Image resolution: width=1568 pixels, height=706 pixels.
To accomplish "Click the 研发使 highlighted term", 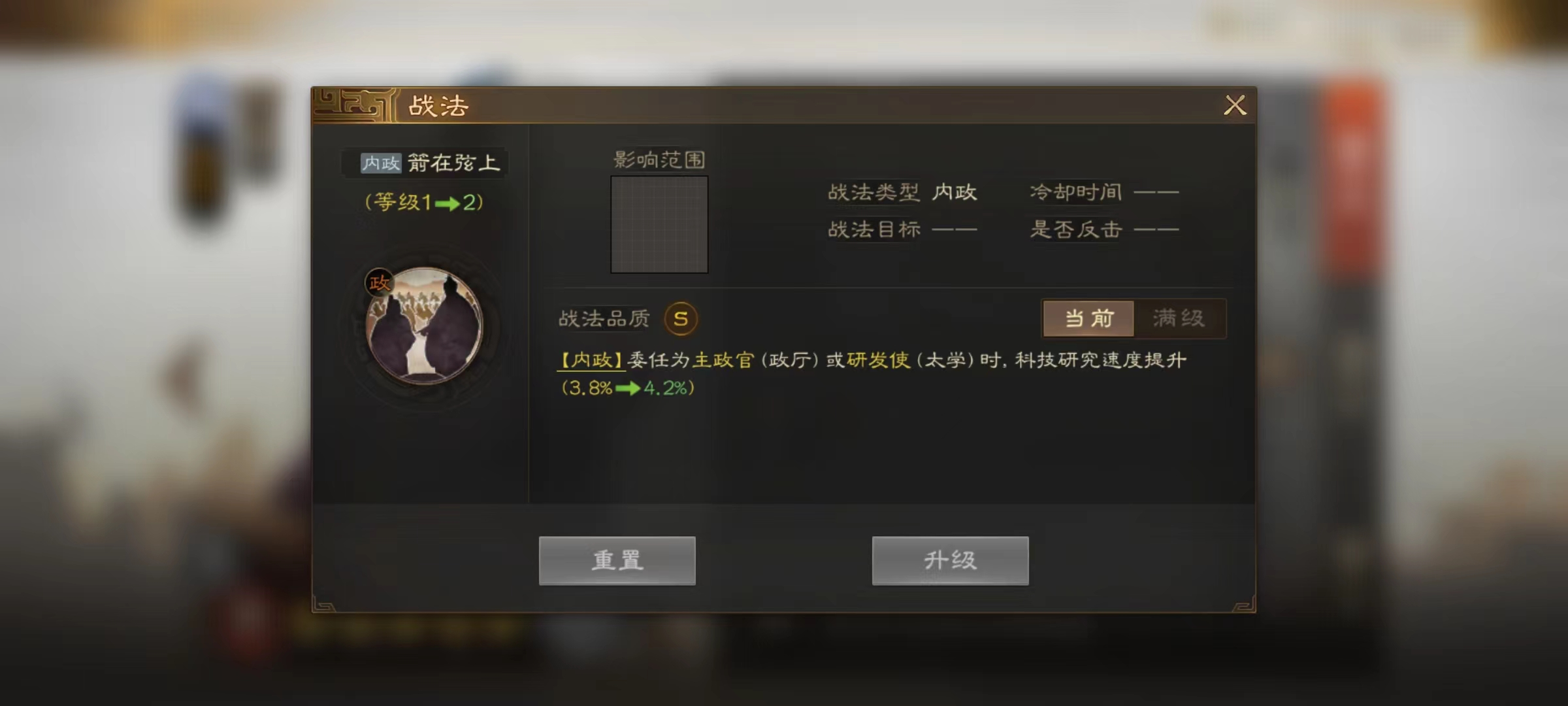I will click(878, 360).
